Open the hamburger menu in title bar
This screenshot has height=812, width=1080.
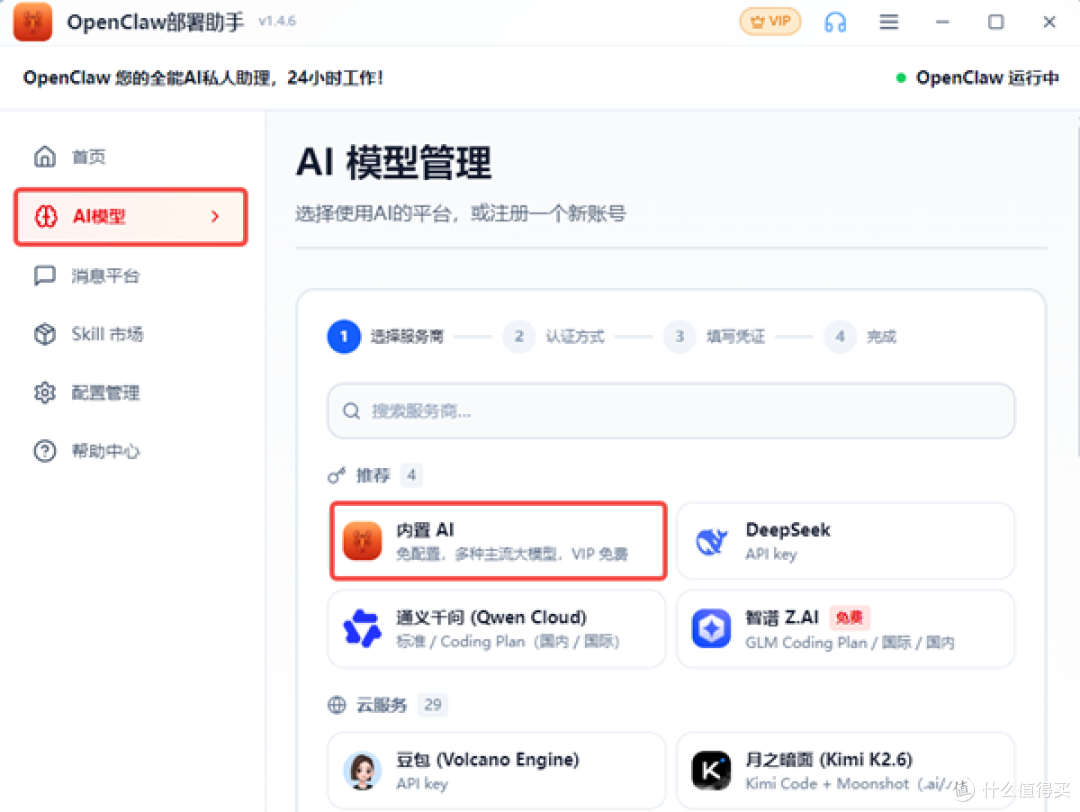889,22
